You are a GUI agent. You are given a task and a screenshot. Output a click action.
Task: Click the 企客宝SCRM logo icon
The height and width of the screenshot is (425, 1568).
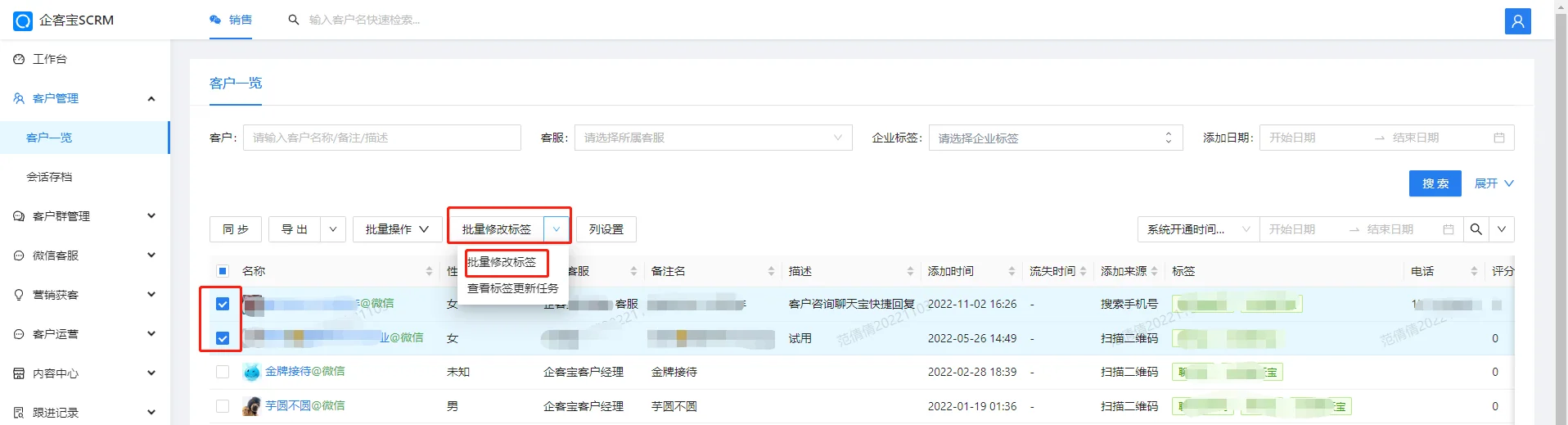click(x=23, y=20)
